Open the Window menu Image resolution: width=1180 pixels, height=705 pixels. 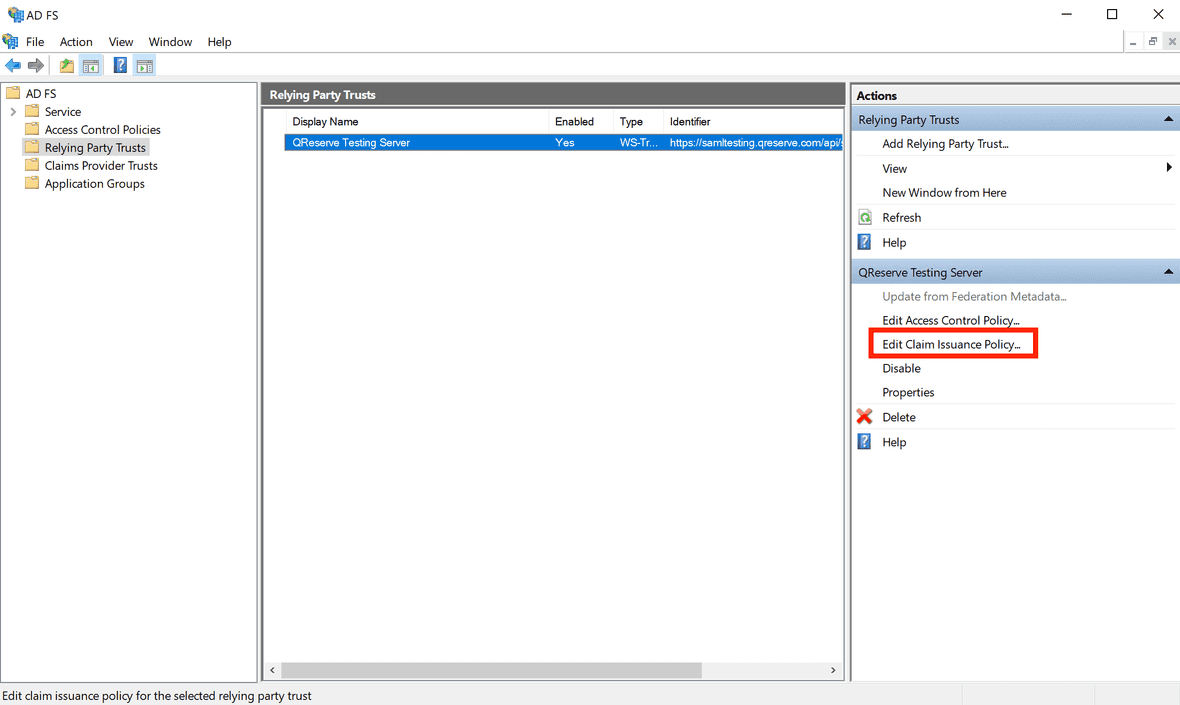tap(170, 42)
